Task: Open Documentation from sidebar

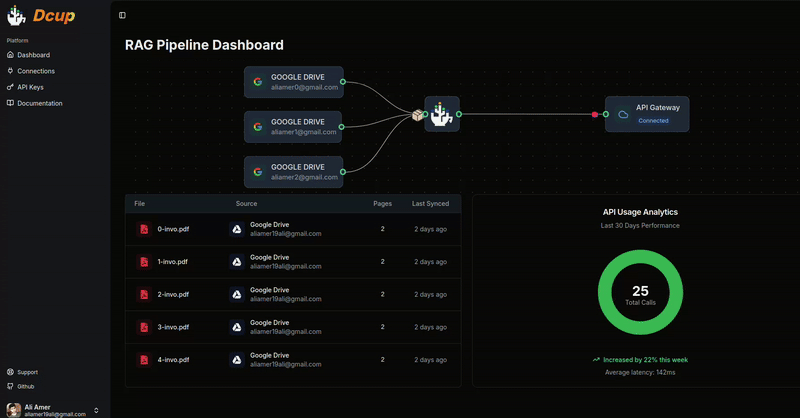Action: pyautogui.click(x=39, y=103)
